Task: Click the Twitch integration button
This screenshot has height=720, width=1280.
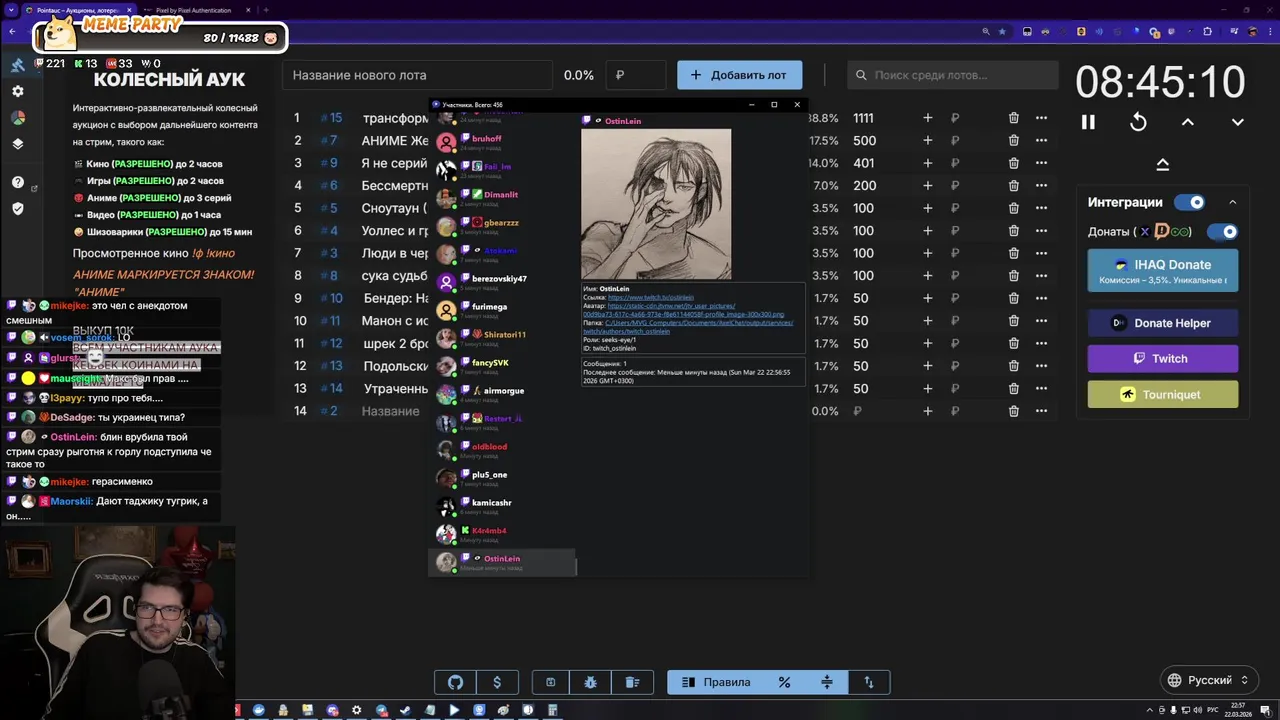Action: point(1163,358)
